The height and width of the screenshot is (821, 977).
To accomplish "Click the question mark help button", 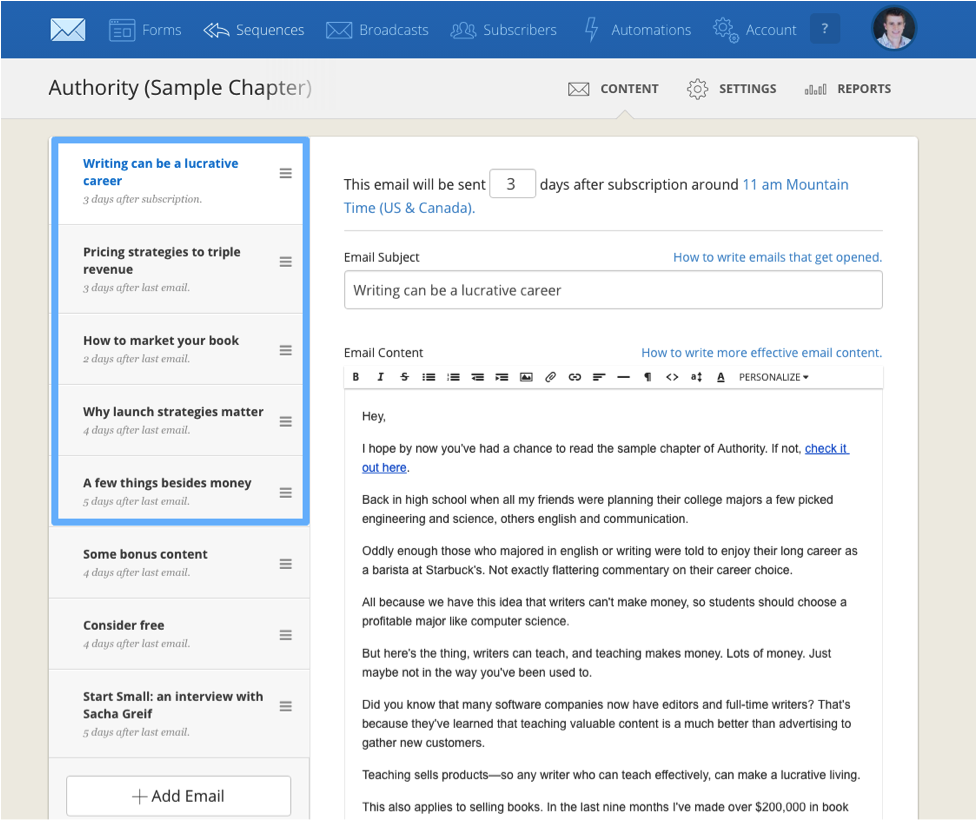I will click(x=824, y=29).
